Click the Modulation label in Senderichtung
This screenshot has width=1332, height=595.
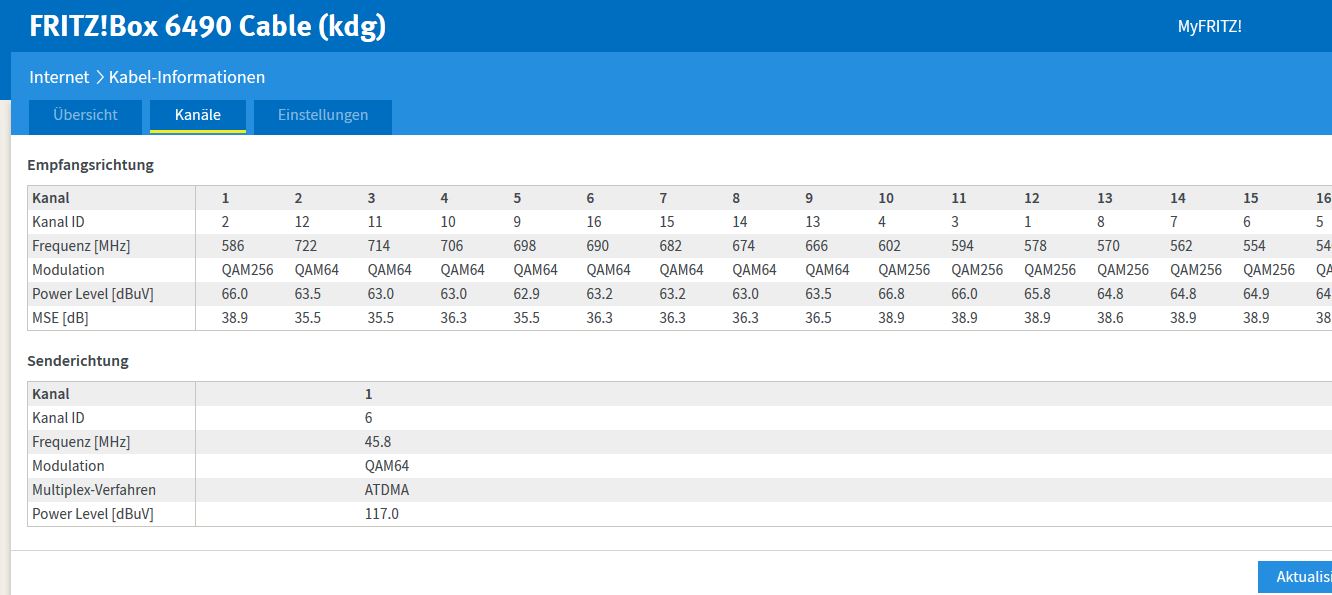point(68,466)
